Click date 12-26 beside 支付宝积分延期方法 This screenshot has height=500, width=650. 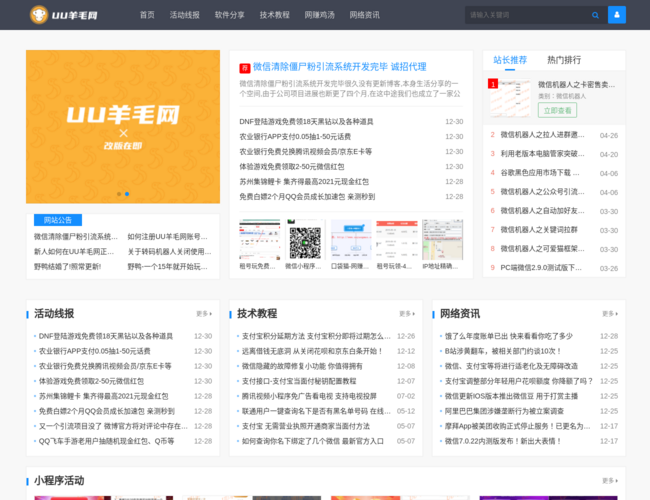click(406, 336)
